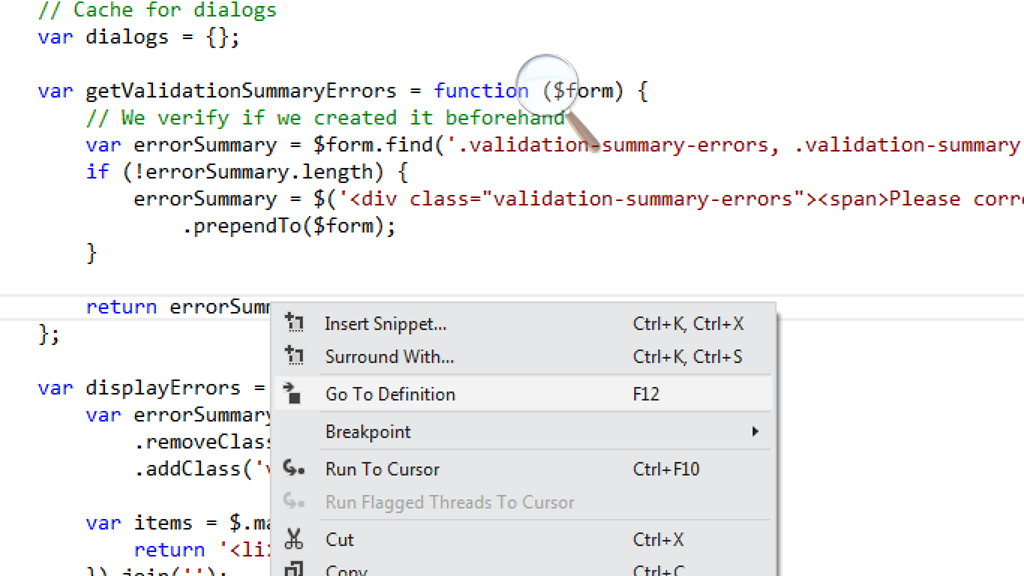This screenshot has width=1024, height=576.
Task: Click the Copy icon in context menu
Action: [x=294, y=569]
